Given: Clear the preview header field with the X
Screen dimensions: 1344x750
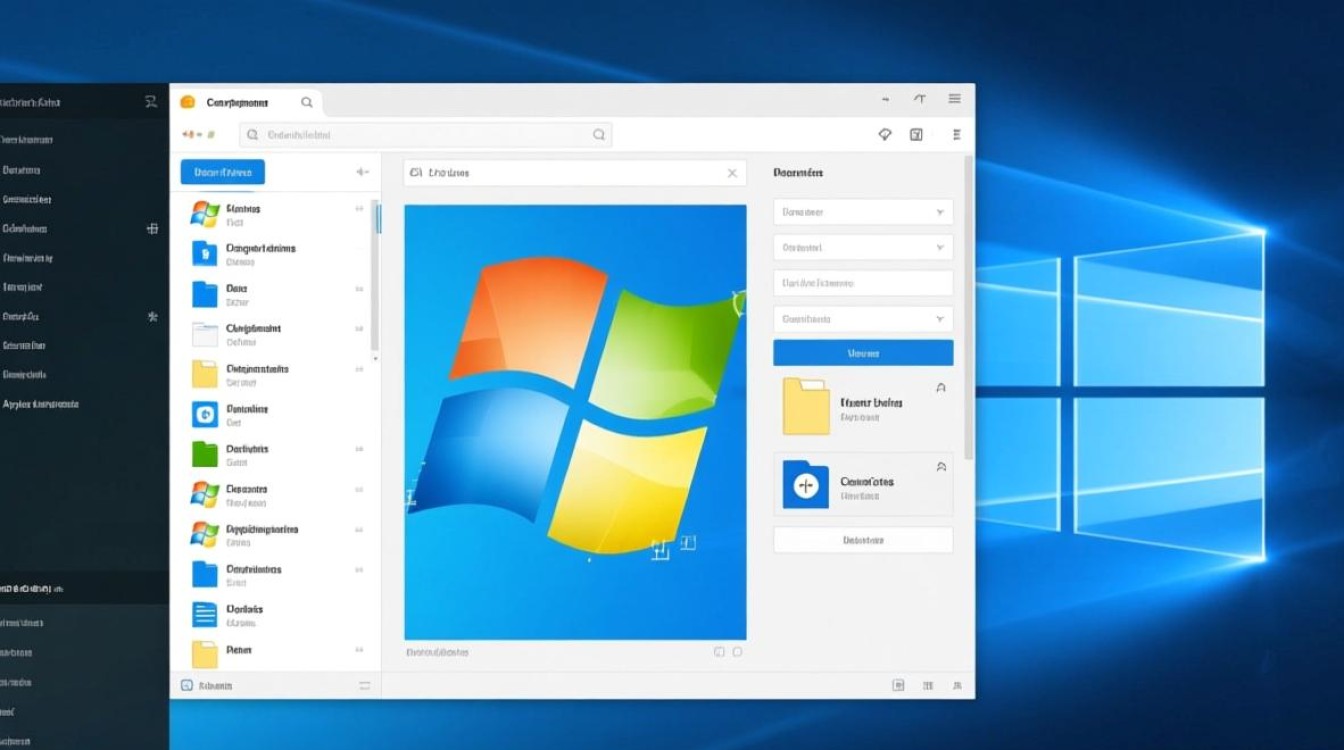Looking at the screenshot, I should pyautogui.click(x=731, y=173).
